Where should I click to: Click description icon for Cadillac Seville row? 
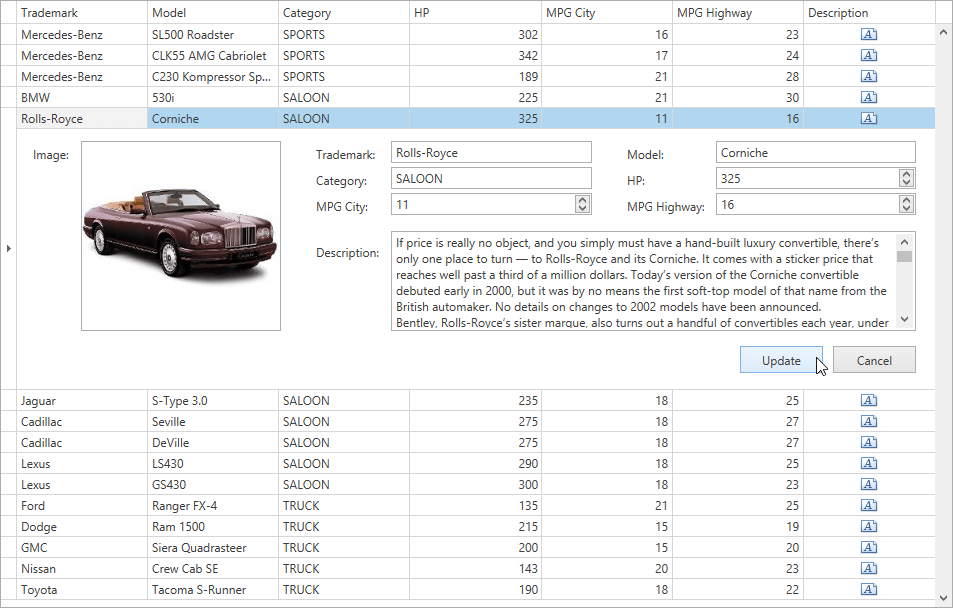click(869, 421)
